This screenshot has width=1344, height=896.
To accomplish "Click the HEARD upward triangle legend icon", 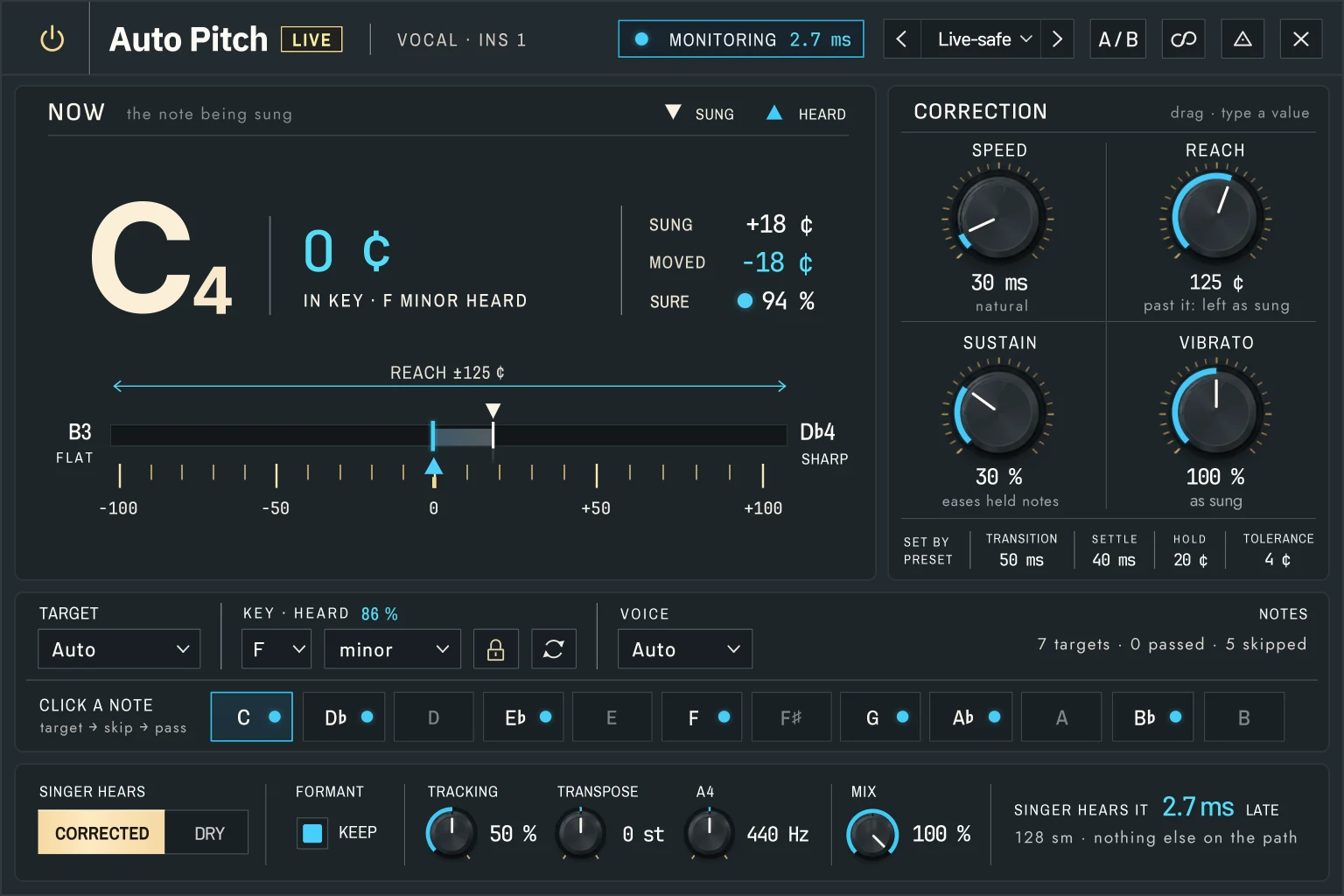I will (774, 112).
